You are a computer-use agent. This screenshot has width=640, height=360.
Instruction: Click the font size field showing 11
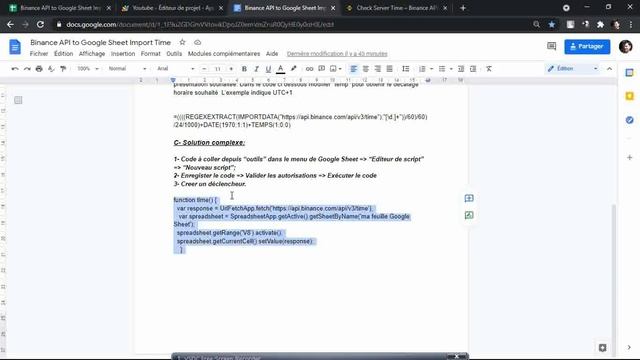(218, 69)
